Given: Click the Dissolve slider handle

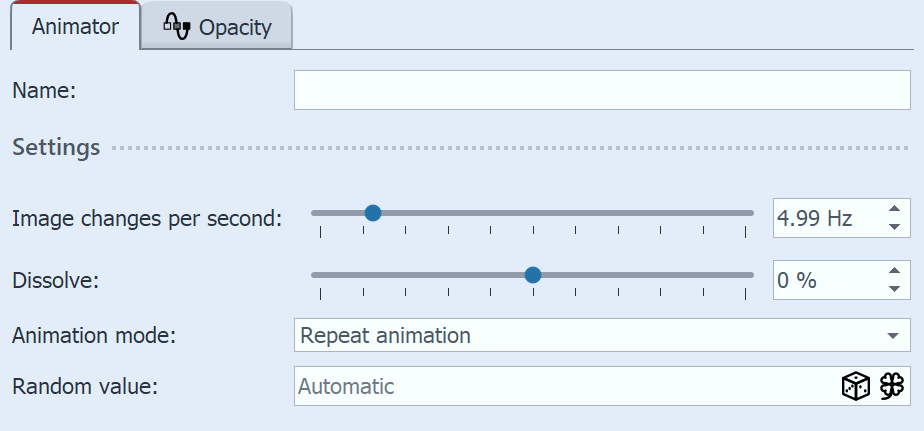Looking at the screenshot, I should click(533, 274).
